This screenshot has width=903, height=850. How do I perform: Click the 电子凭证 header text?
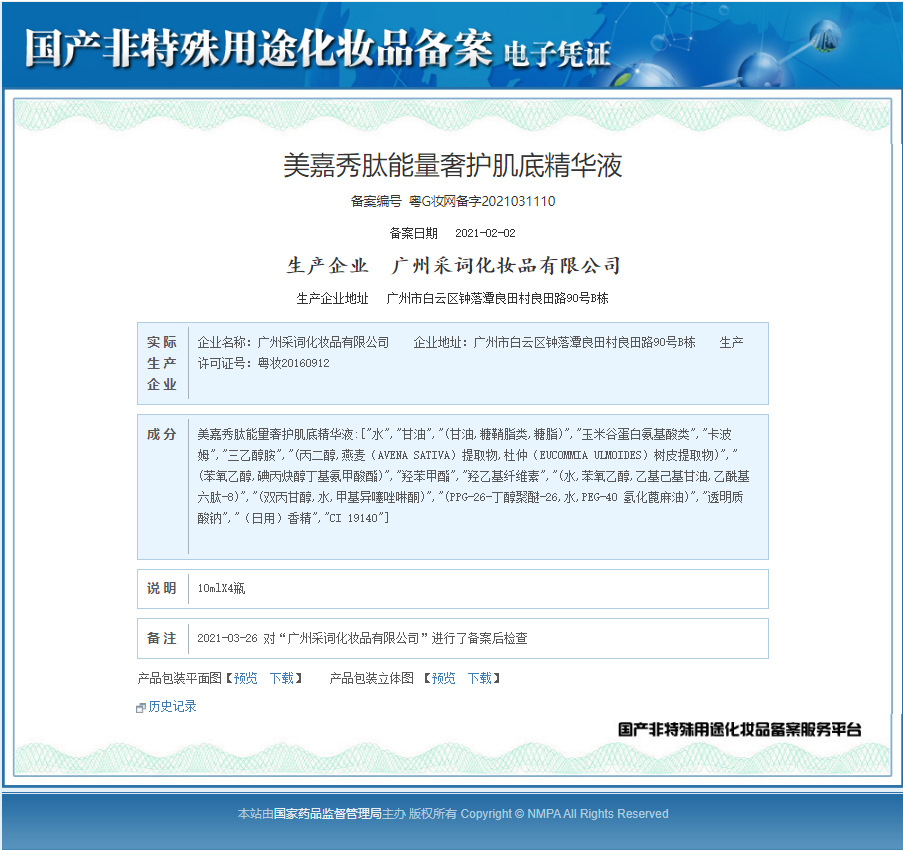click(x=557, y=55)
